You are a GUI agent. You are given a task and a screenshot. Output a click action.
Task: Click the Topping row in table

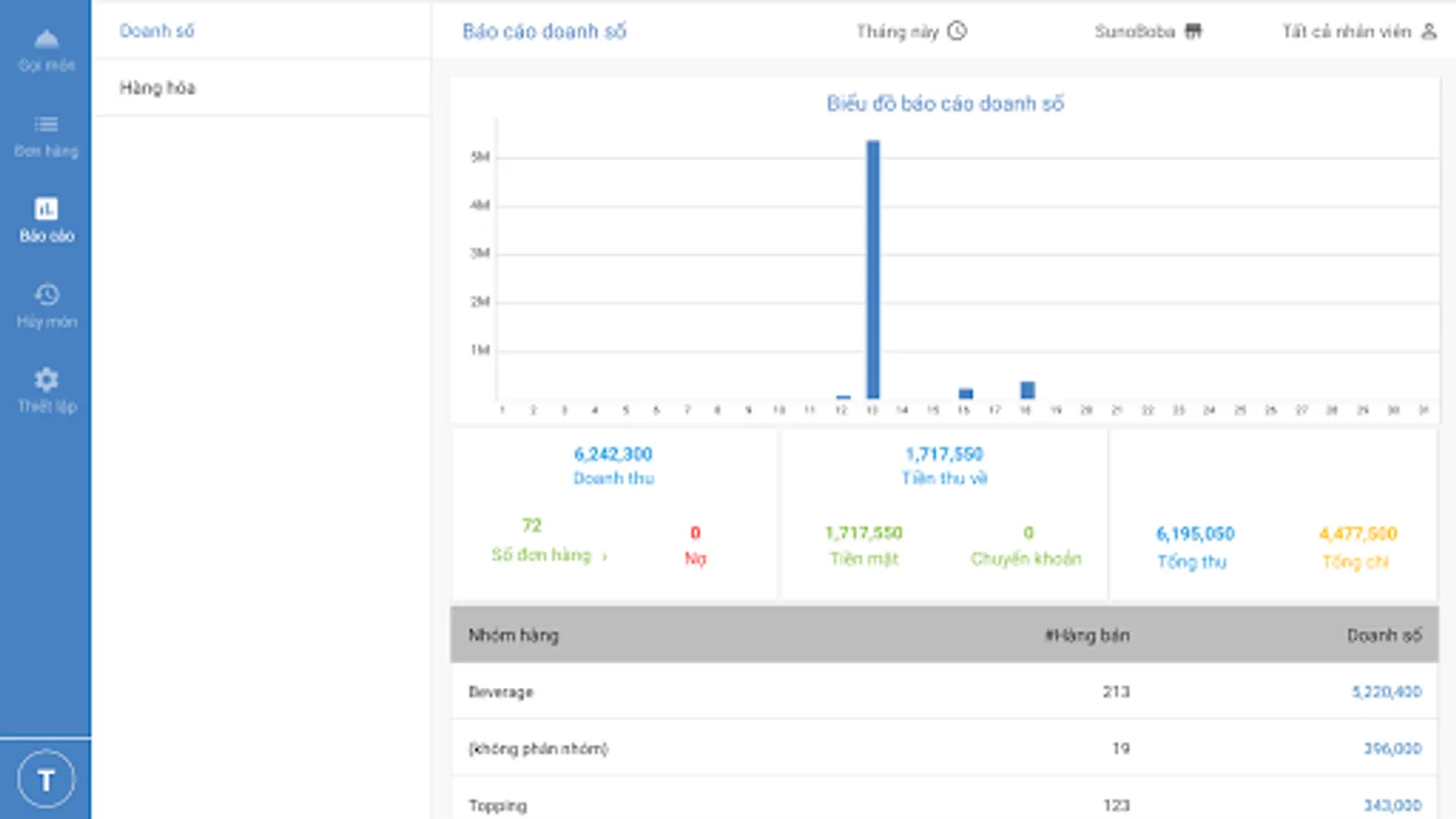[945, 804]
